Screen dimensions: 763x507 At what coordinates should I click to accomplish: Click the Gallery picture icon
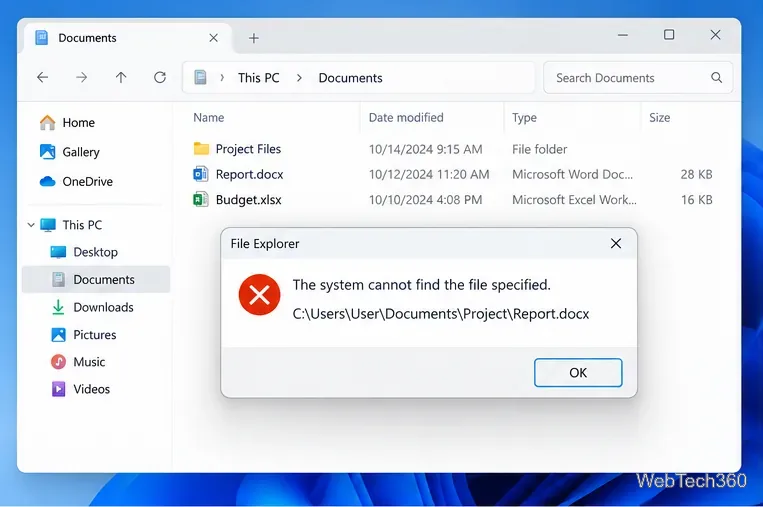pyautogui.click(x=47, y=152)
